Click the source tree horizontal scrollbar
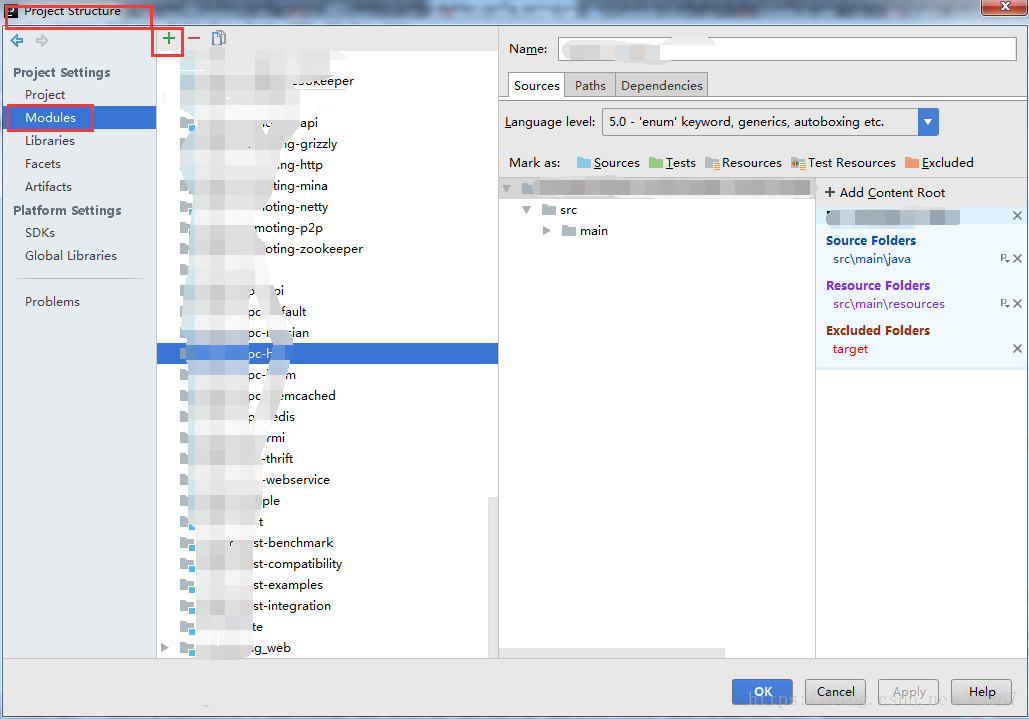This screenshot has height=719, width=1029. 612,653
